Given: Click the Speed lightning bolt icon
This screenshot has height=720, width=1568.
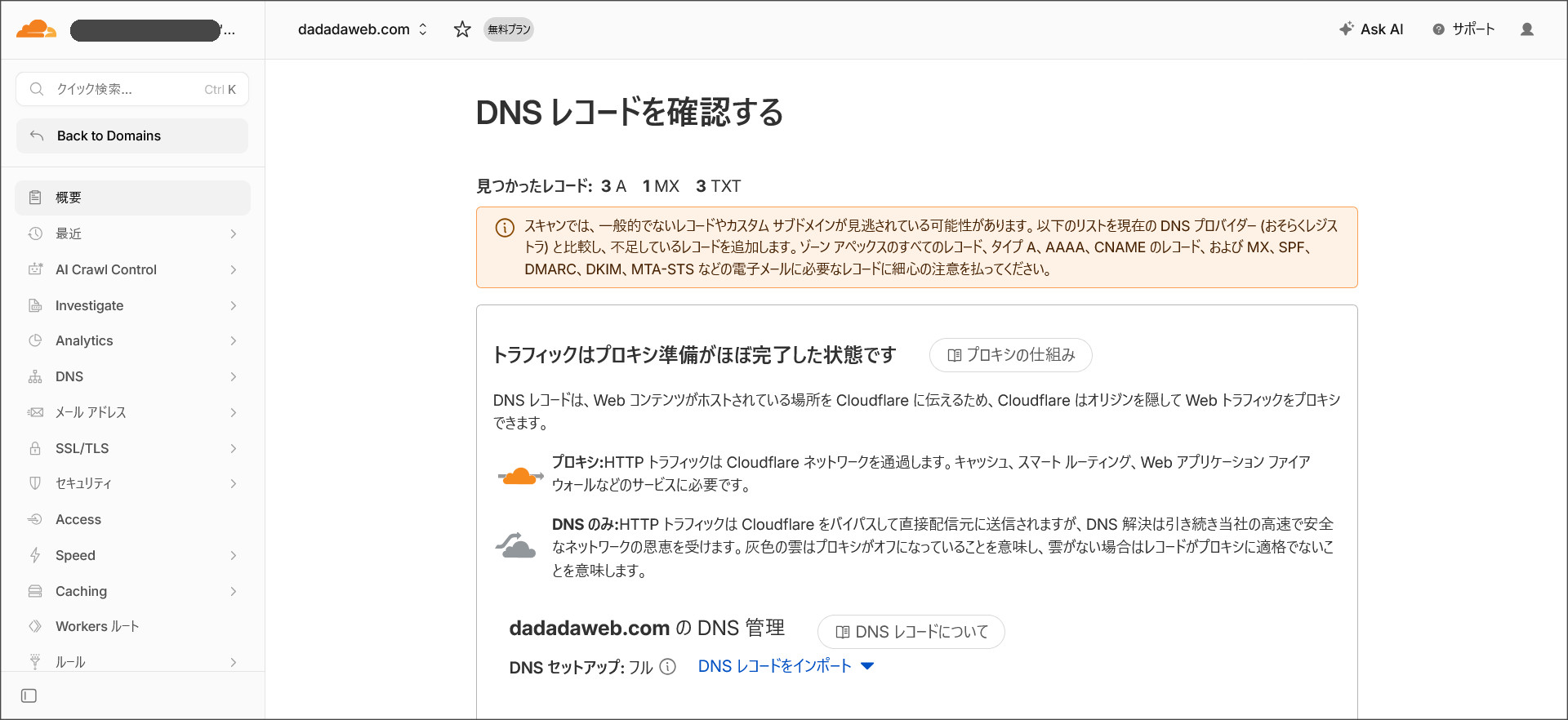Looking at the screenshot, I should pos(35,555).
